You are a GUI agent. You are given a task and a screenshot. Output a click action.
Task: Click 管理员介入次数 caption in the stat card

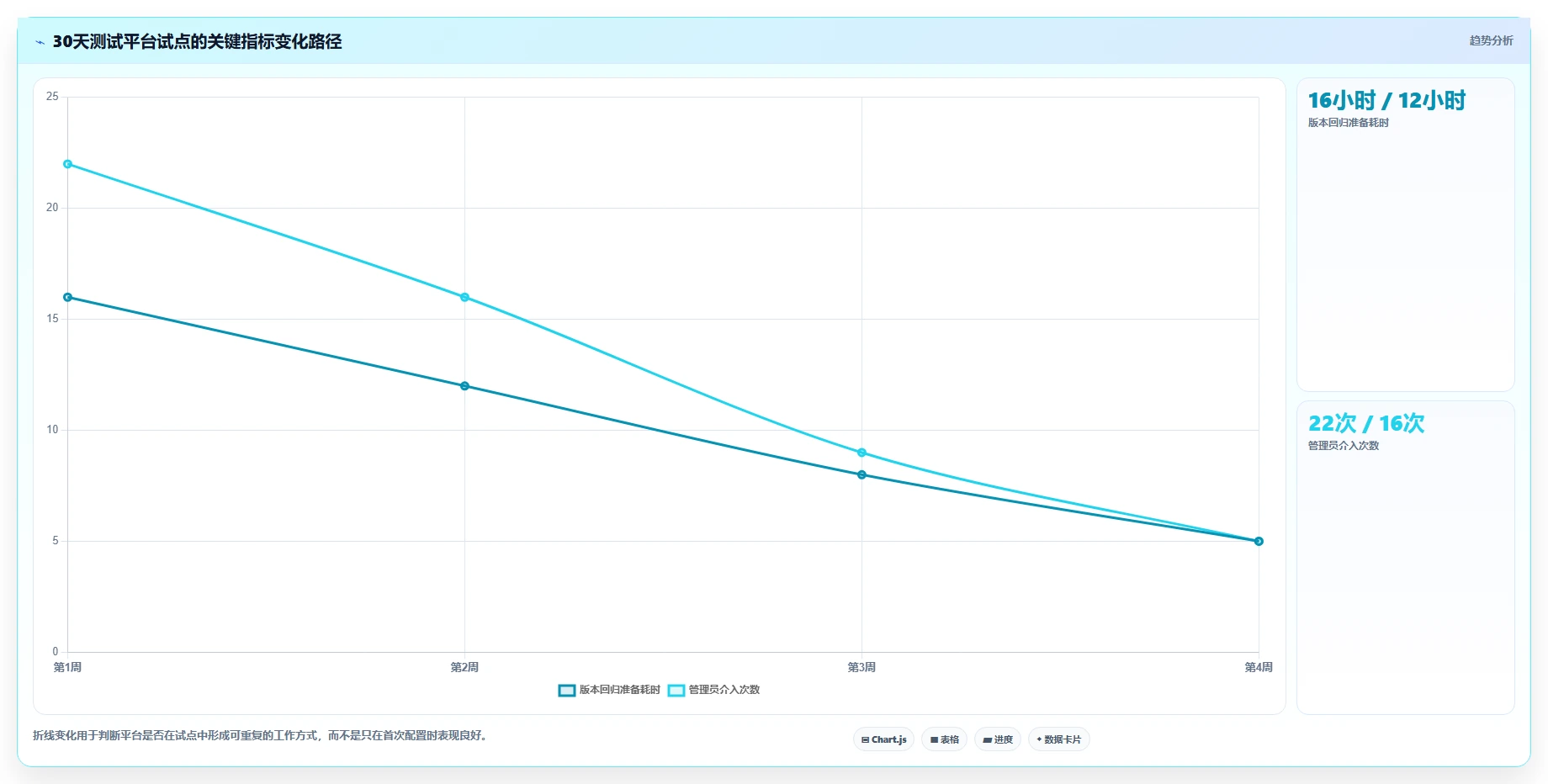tap(1343, 446)
